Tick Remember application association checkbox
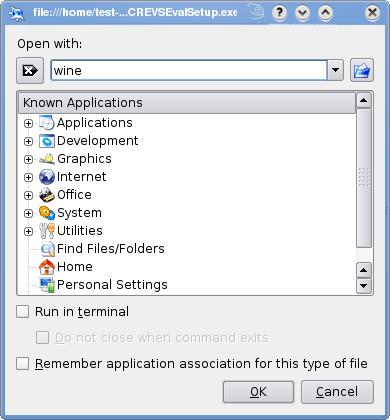The image size is (390, 420). click(x=23, y=363)
